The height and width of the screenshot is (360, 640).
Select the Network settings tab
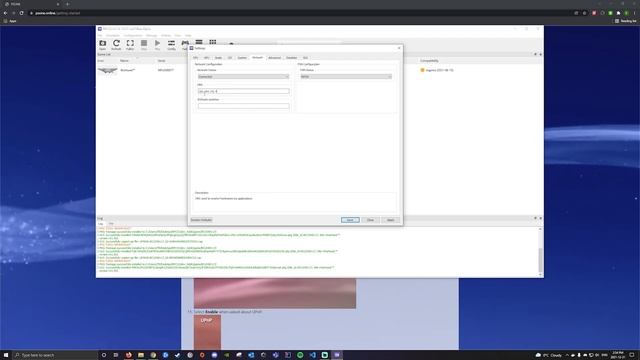(258, 58)
